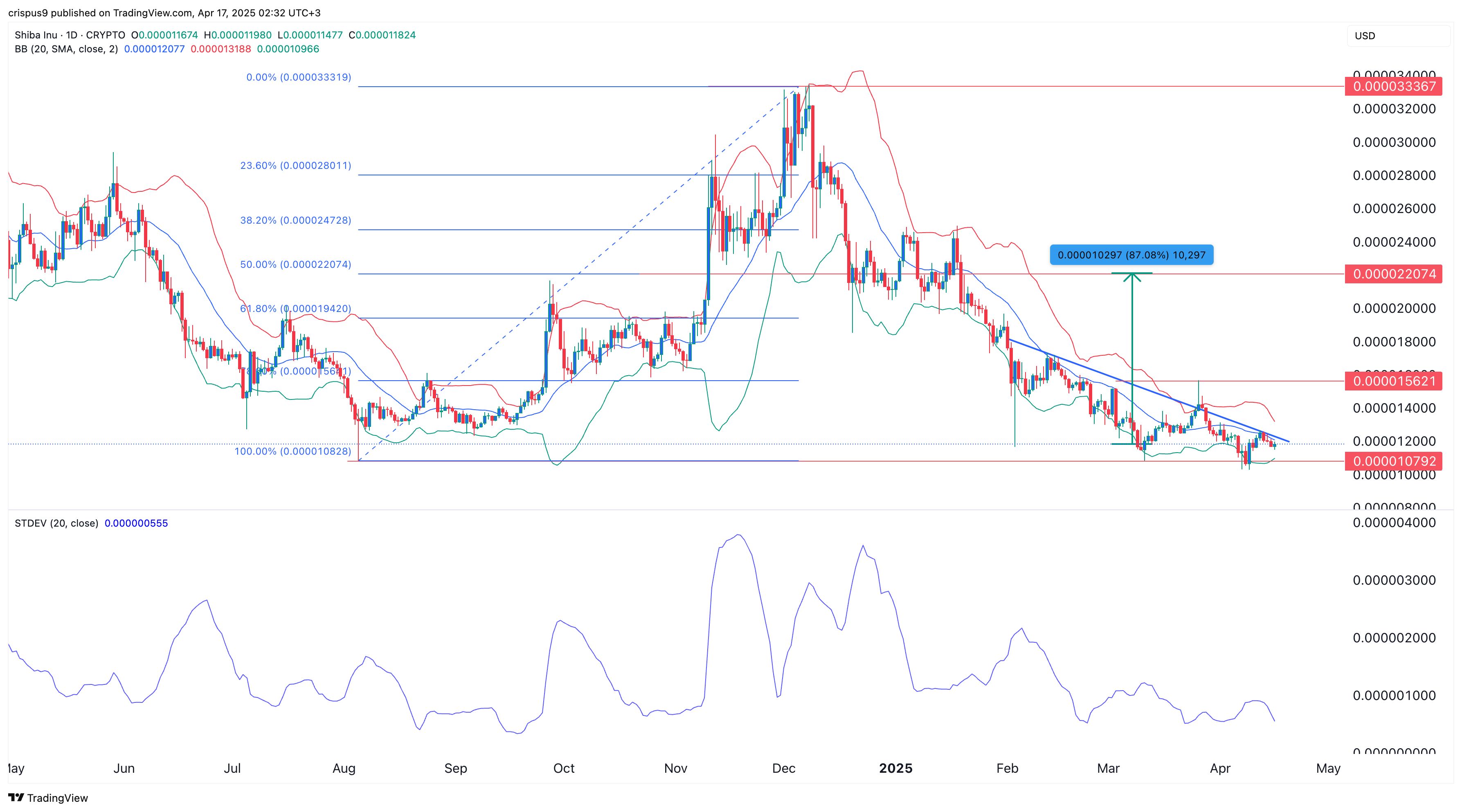Click the 50.00% Fibonacci level label
Viewport: 1462px width, 812px height.
[296, 265]
